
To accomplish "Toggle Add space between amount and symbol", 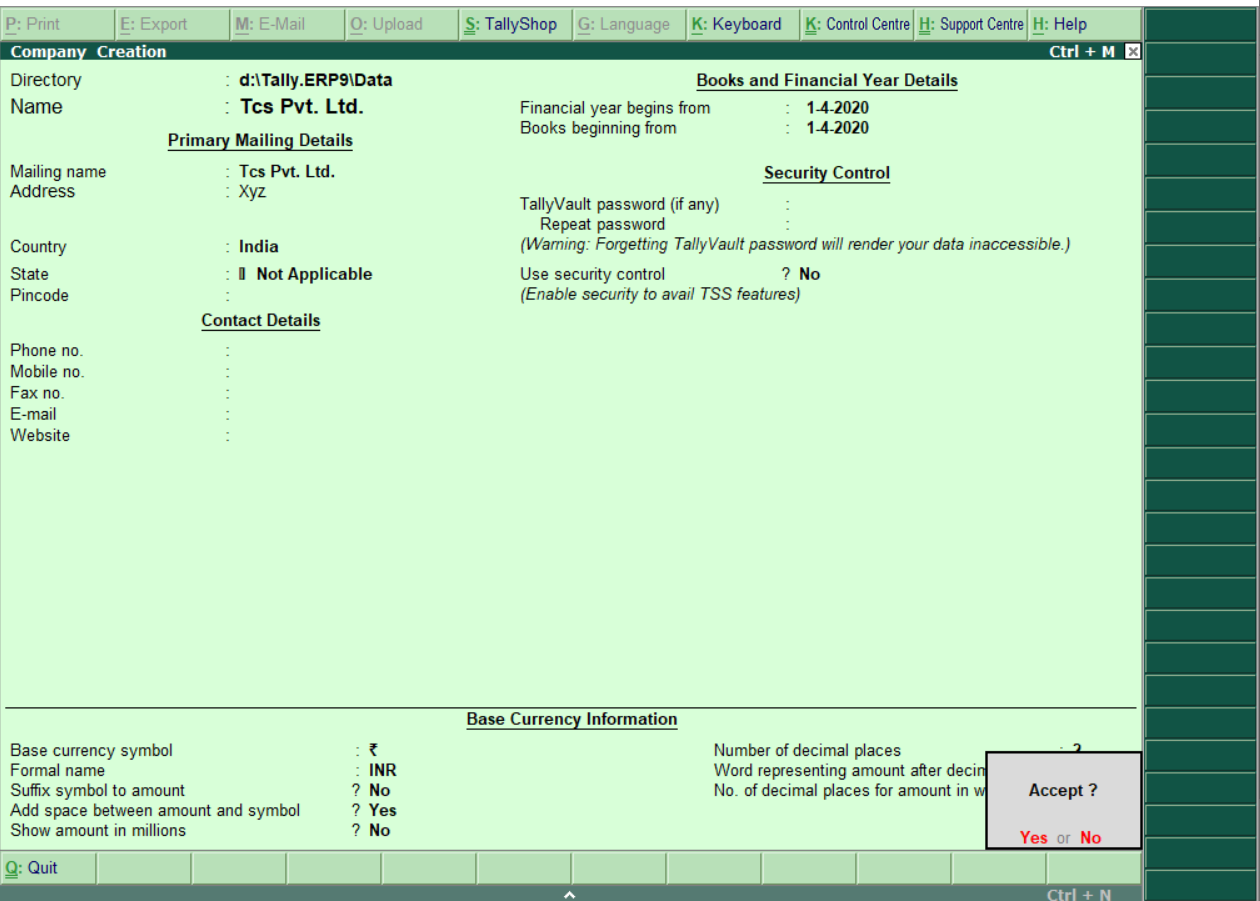I will click(383, 811).
